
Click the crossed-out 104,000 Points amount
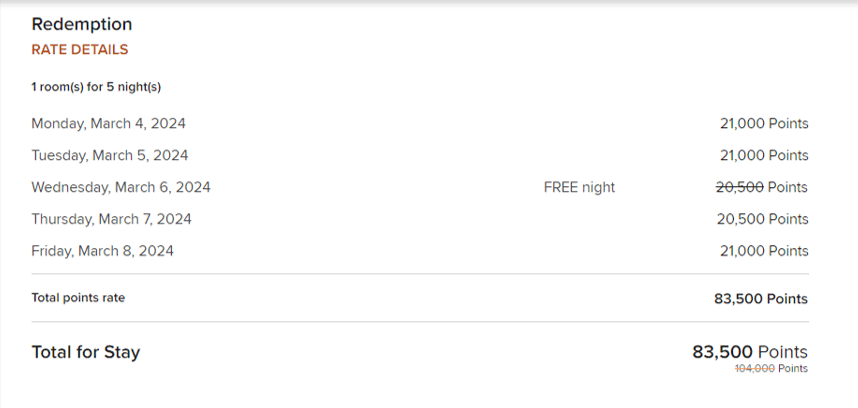point(771,369)
